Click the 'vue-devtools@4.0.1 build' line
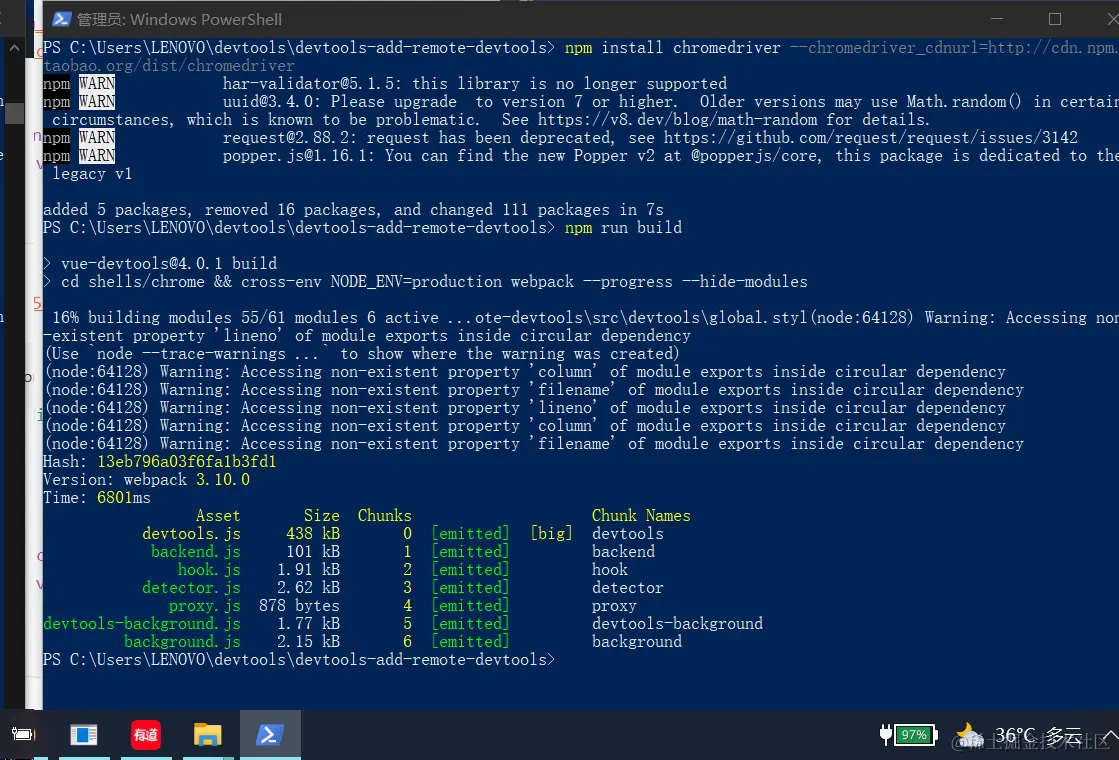1119x760 pixels. [x=168, y=263]
